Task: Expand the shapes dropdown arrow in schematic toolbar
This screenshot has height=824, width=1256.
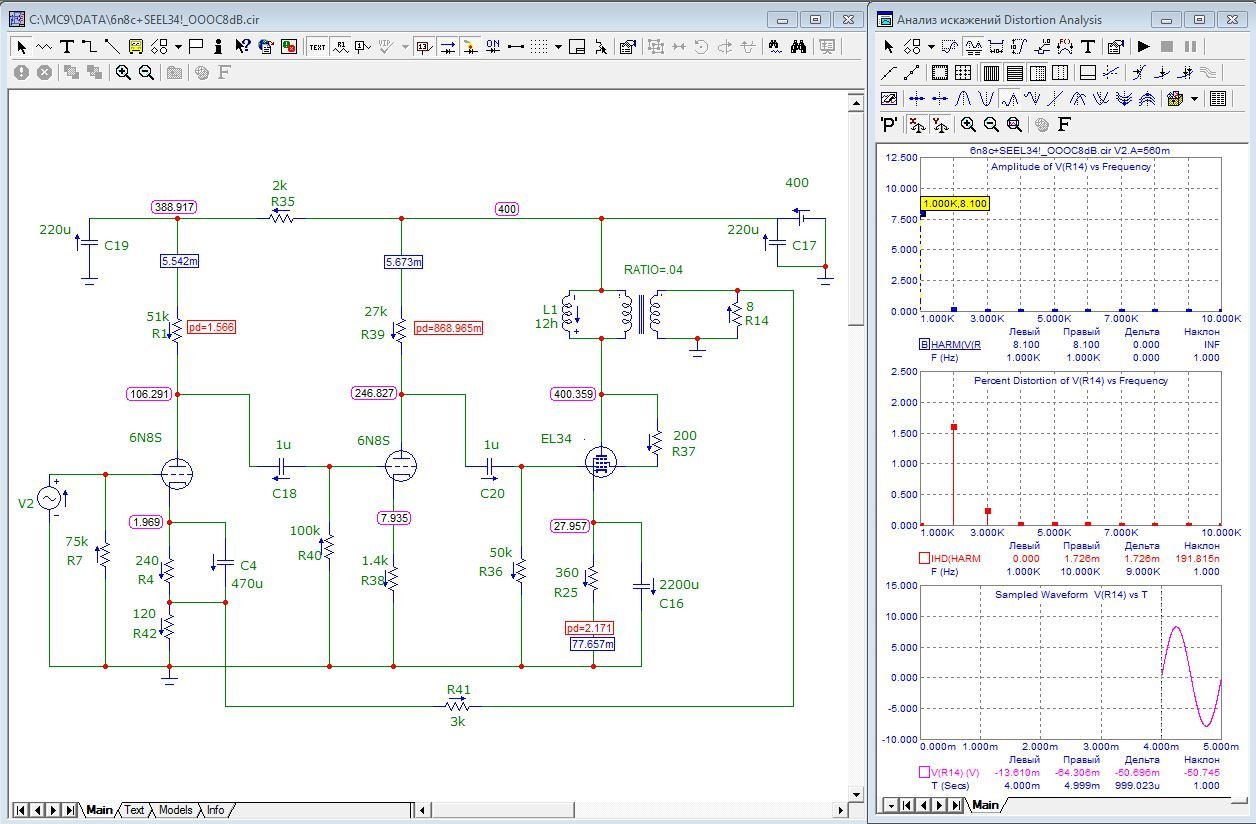Action: coord(178,46)
